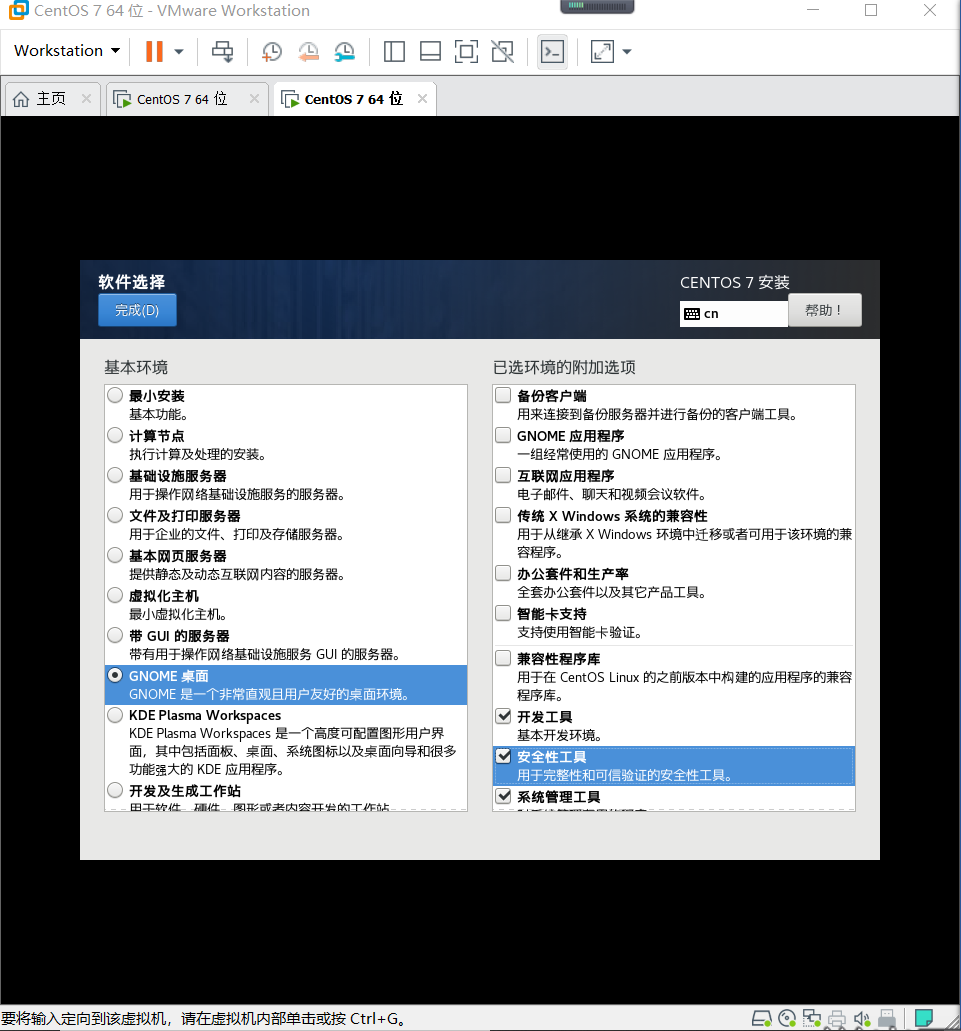Open the message log note icon
The height and width of the screenshot is (1031, 961).
pos(924,1019)
